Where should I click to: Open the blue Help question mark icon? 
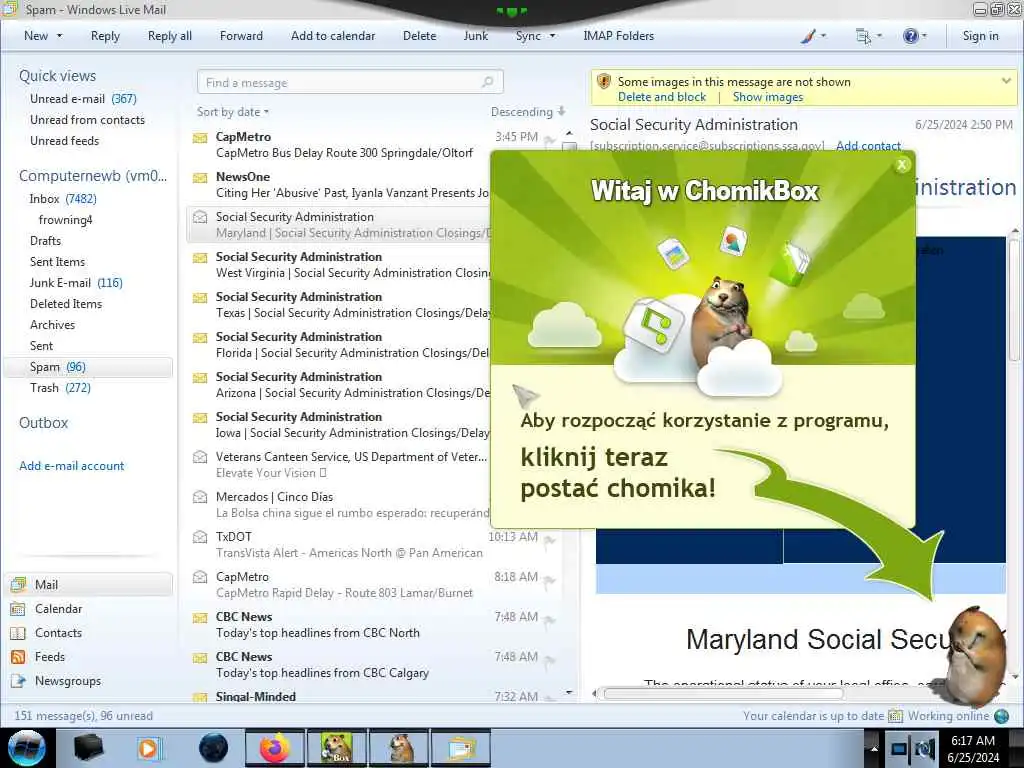pos(910,37)
